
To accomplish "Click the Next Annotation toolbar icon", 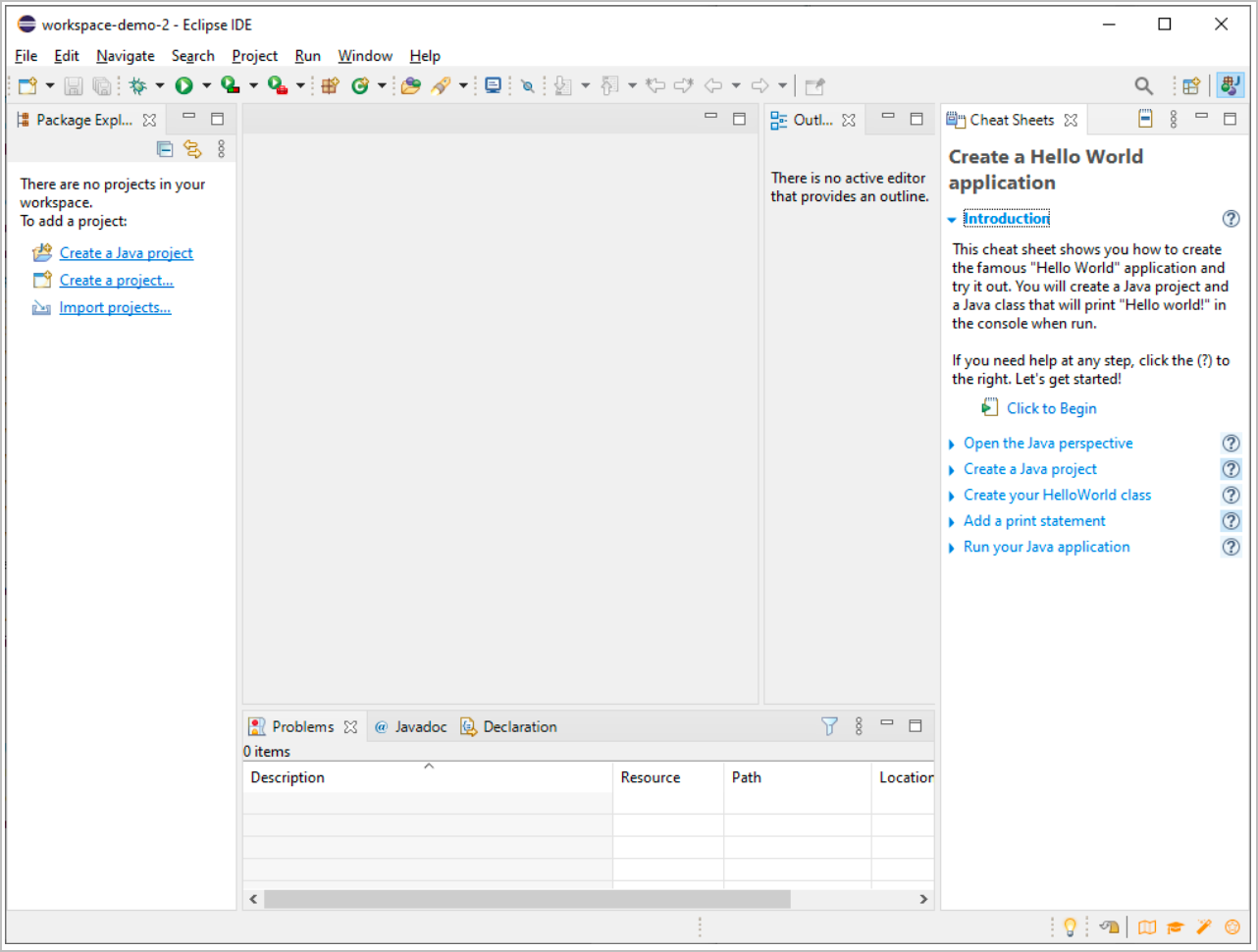I will tap(562, 86).
